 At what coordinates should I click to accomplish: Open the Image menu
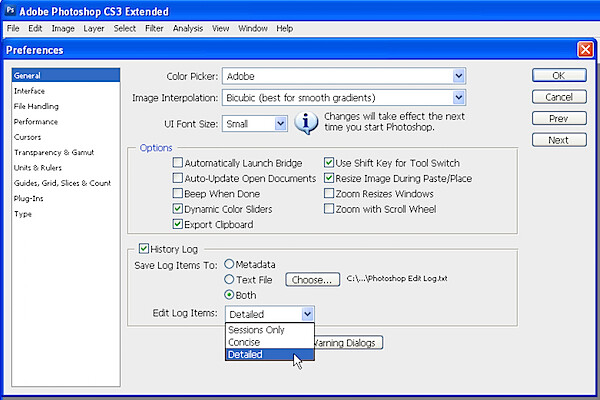63,28
